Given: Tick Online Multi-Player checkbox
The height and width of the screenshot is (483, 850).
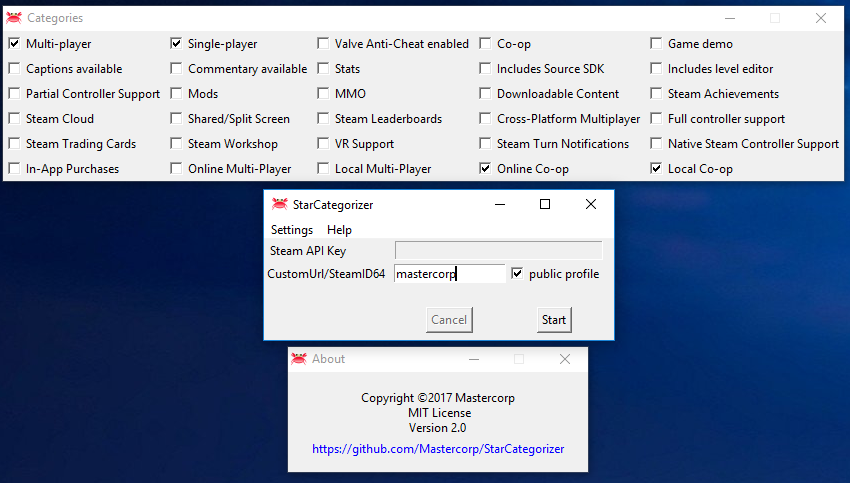Looking at the screenshot, I should 176,168.
